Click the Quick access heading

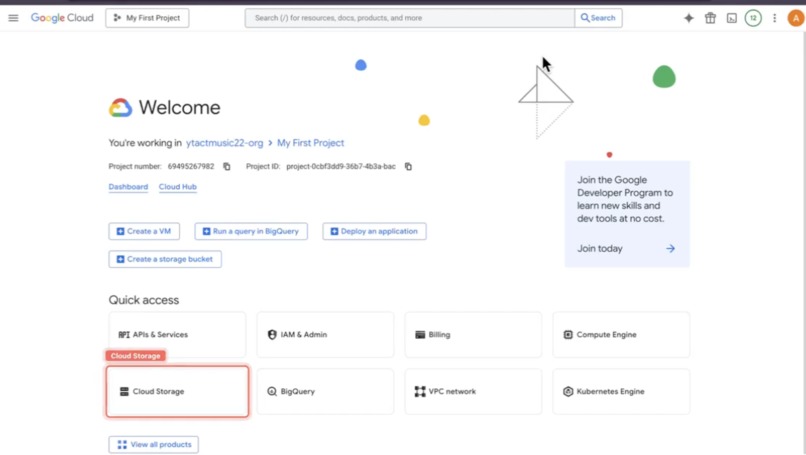tap(144, 300)
